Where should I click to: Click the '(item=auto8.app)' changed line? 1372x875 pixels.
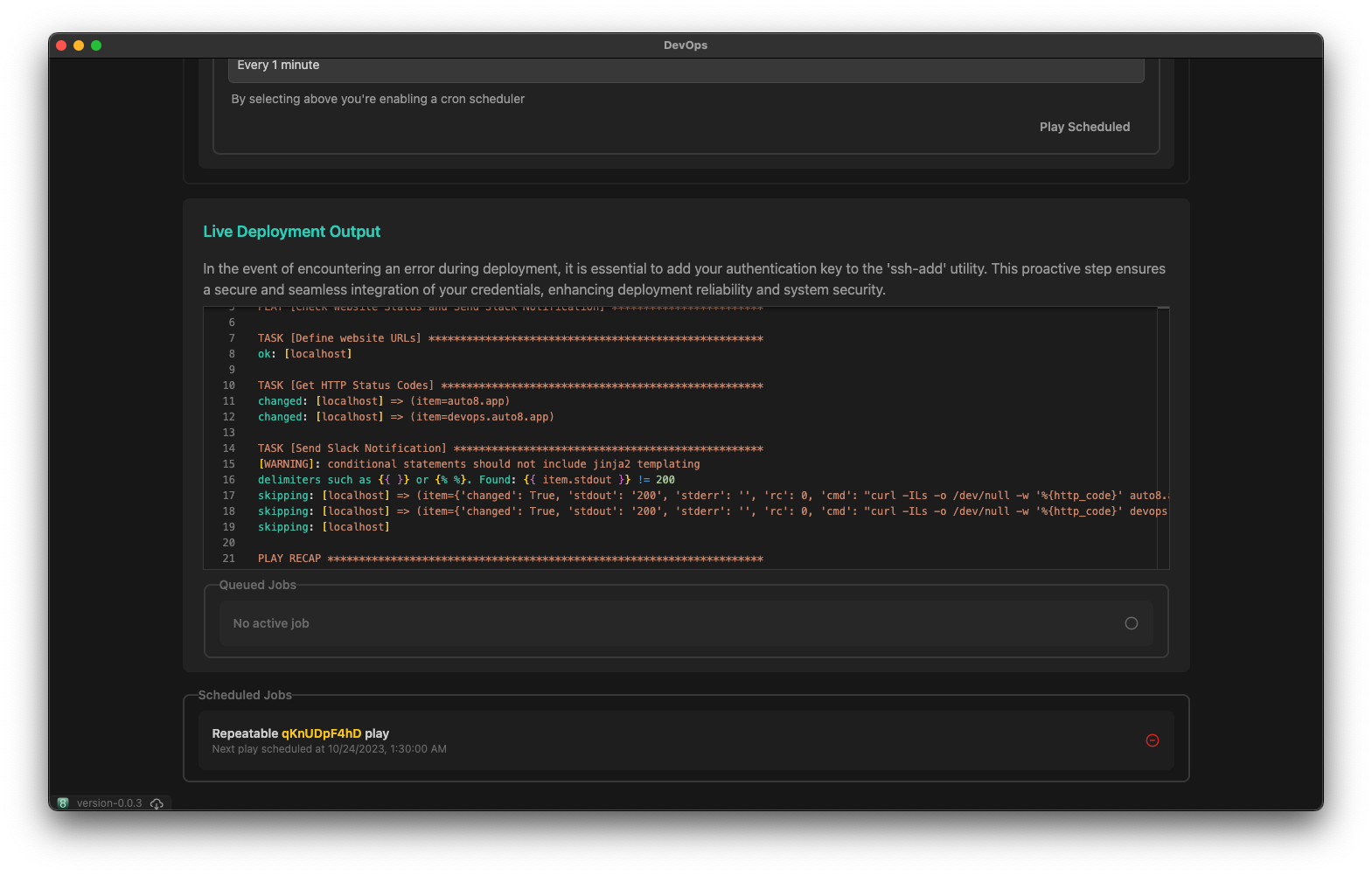(383, 401)
